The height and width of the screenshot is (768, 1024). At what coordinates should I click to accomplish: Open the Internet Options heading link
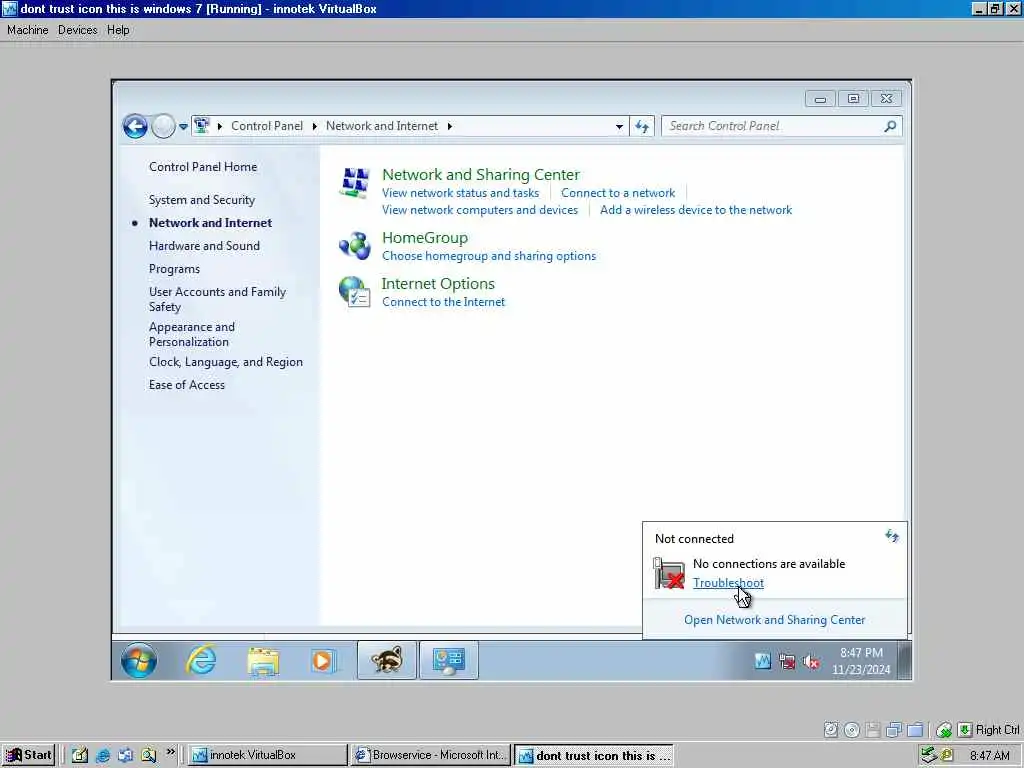438,283
